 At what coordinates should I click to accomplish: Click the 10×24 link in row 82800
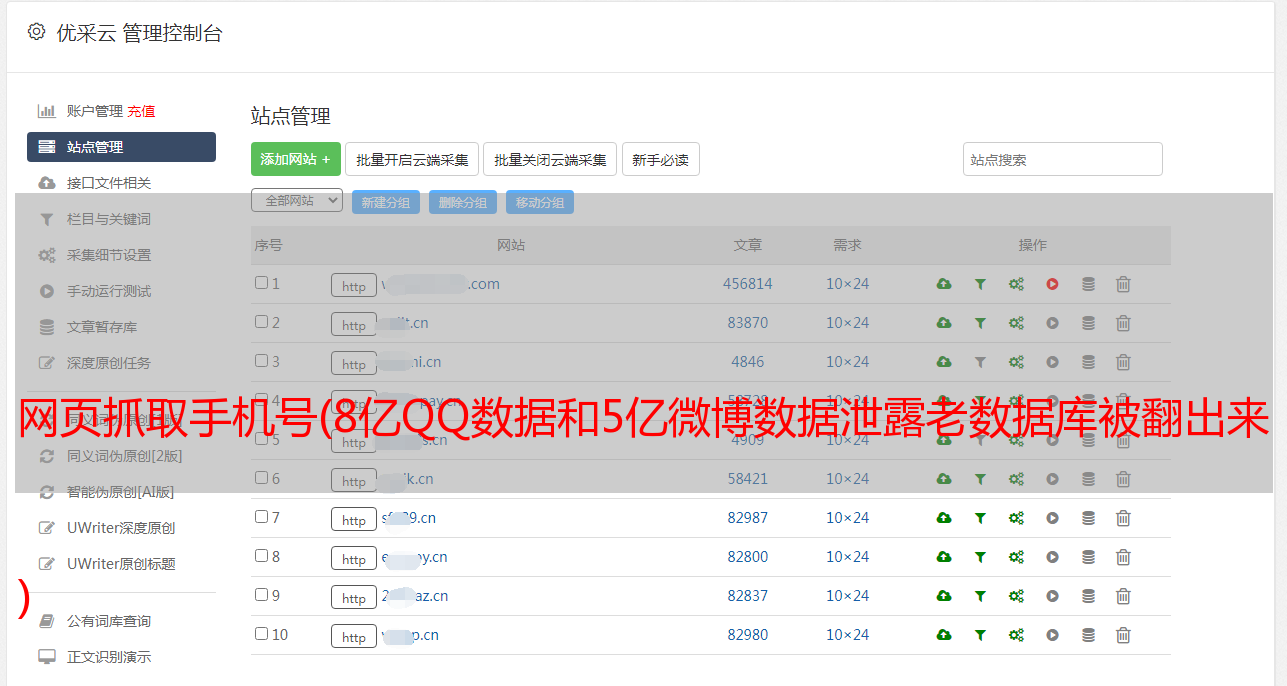click(x=848, y=557)
